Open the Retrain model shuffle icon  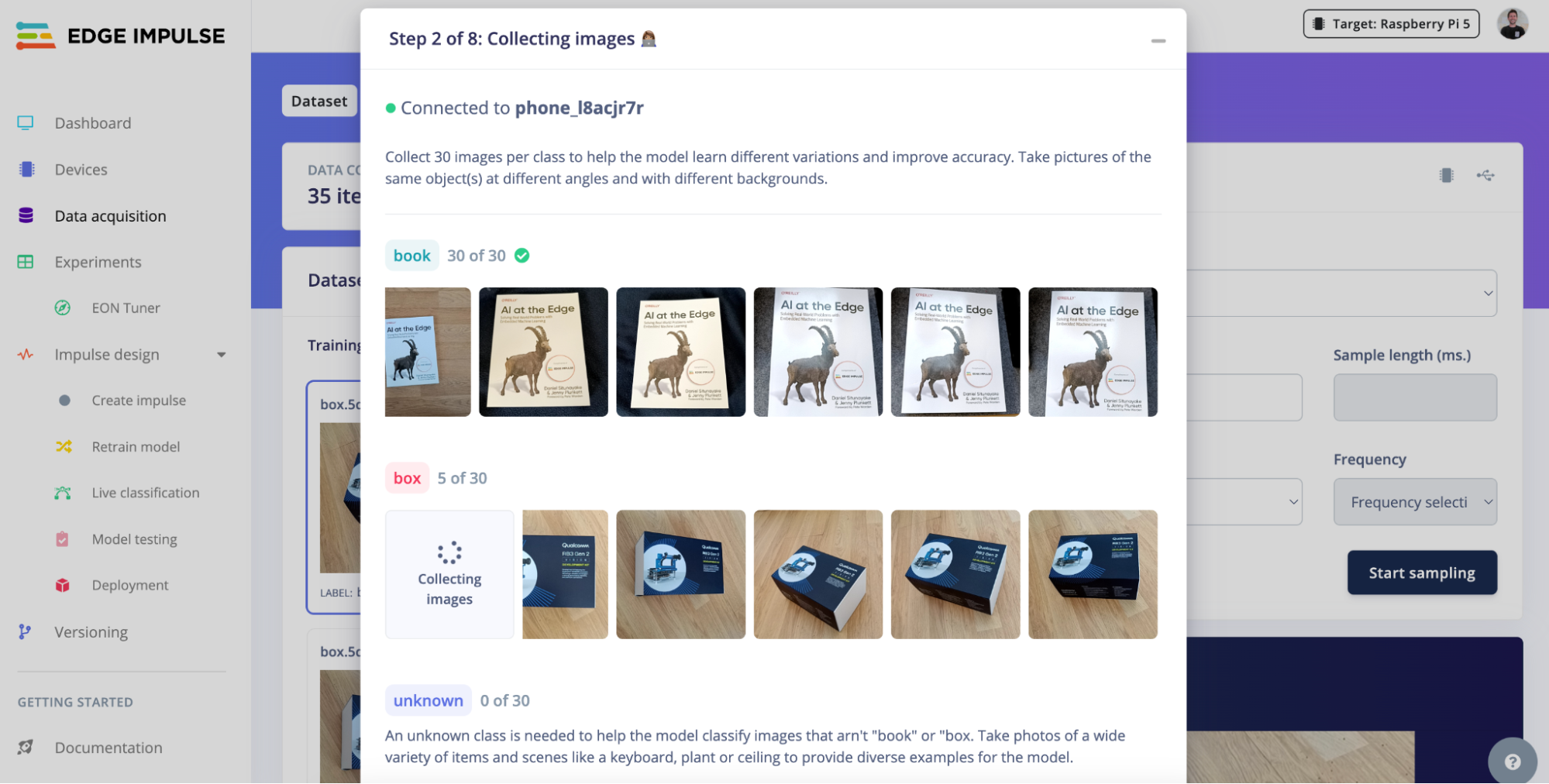coord(64,446)
